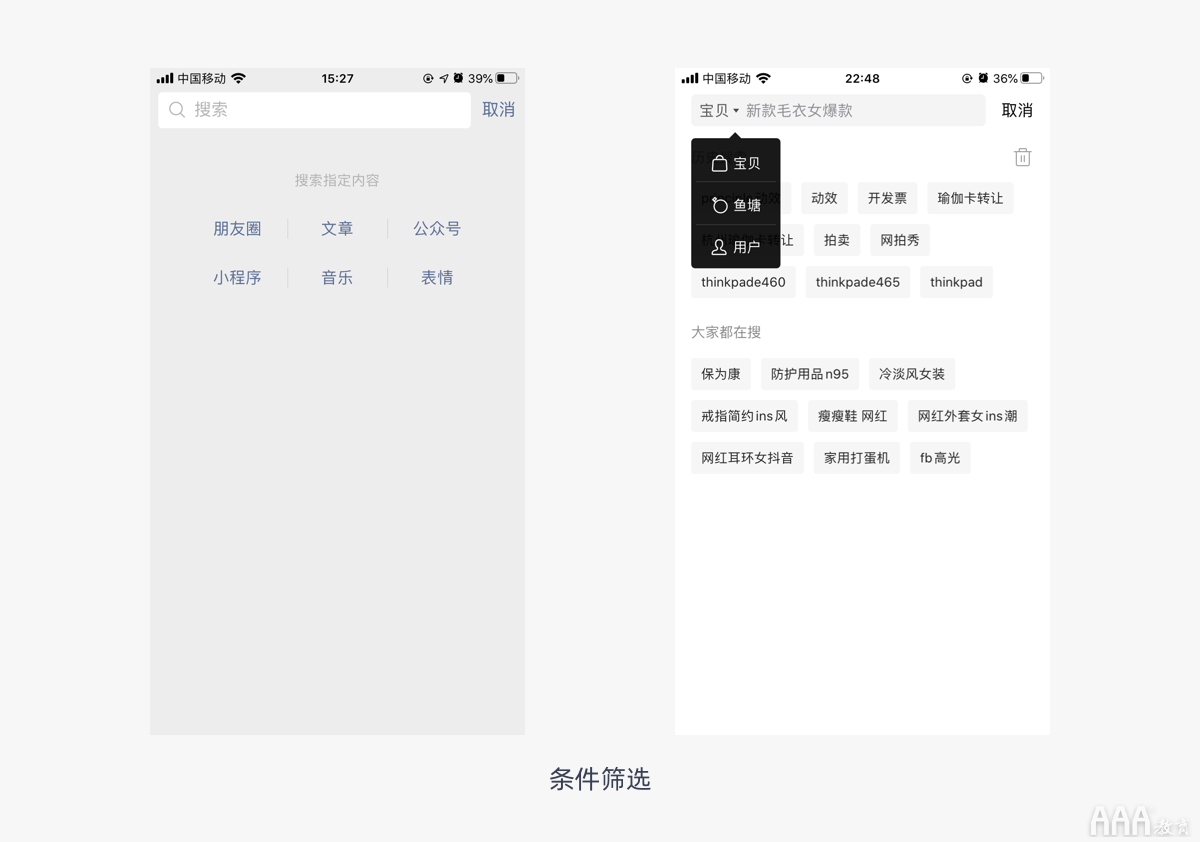This screenshot has height=842, width=1200.
Task: Tap the 网红外套女ins潮 trending tag
Action: (967, 416)
